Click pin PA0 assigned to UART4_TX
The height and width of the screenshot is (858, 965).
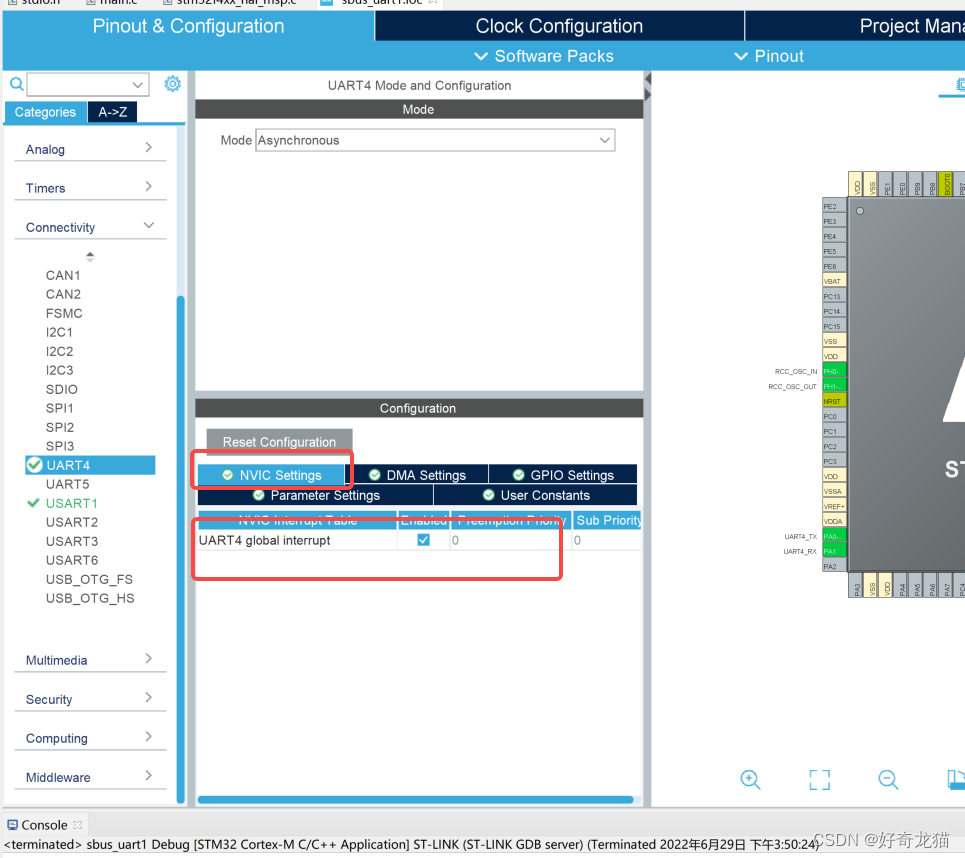click(834, 536)
